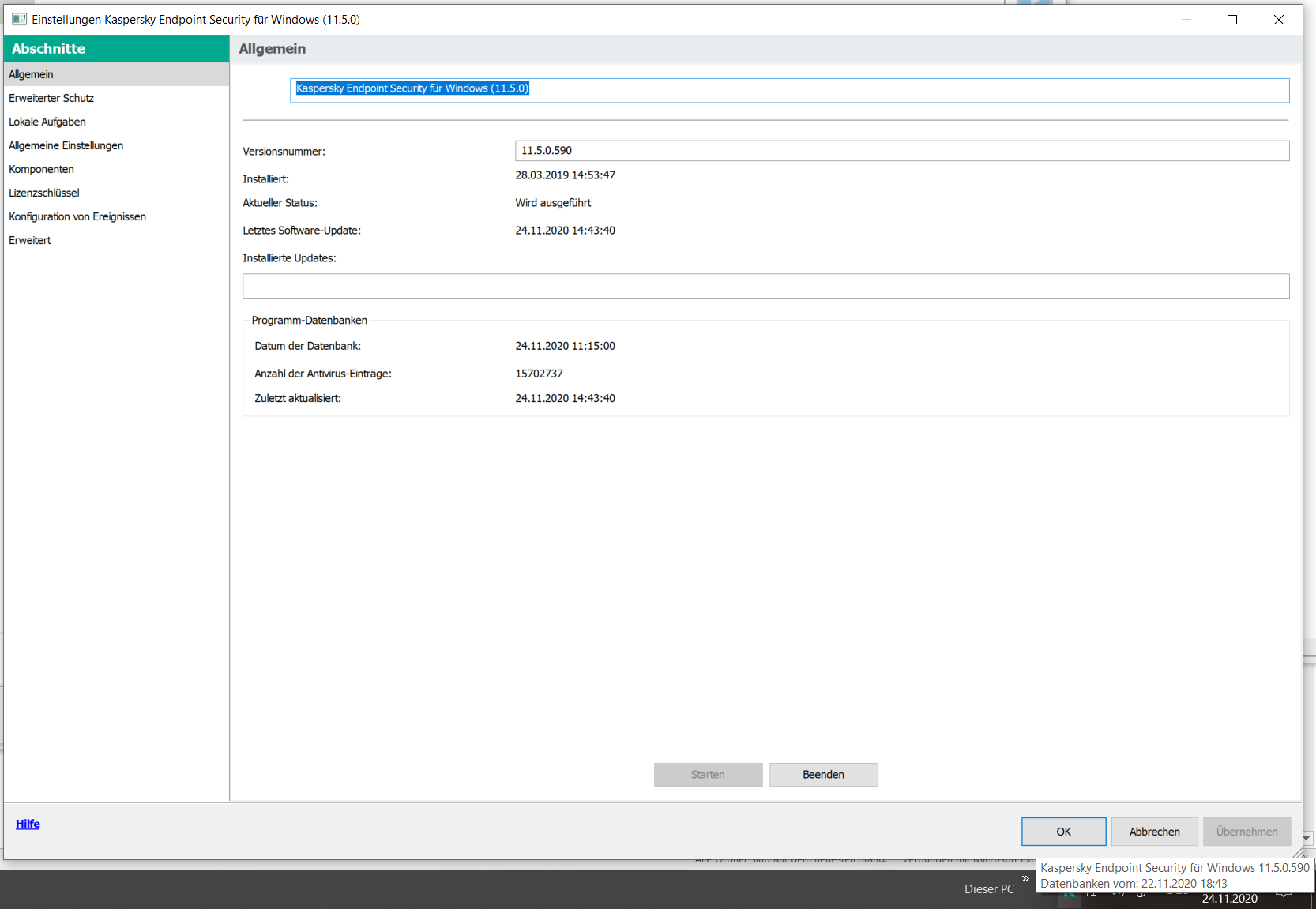Click the Zuletzt aktualisiert timestamp value

[566, 399]
